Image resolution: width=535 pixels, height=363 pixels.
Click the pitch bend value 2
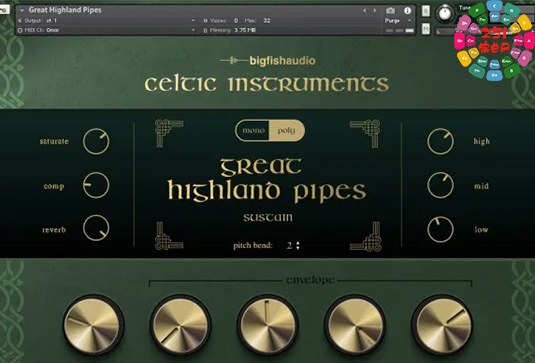(x=289, y=245)
